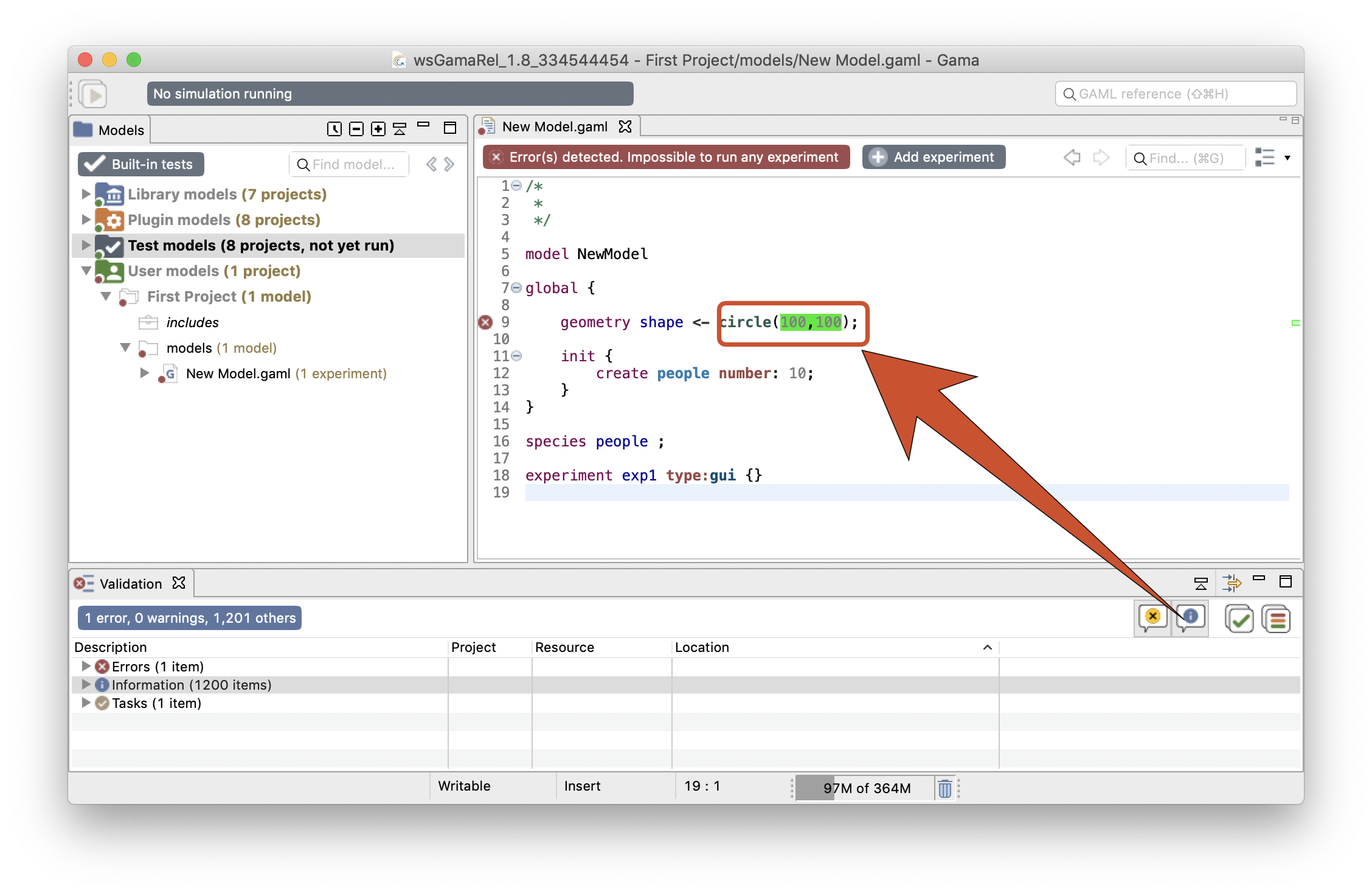Screen dimensions: 1372x894
Task: Toggle the Built-in tests filter
Action: (140, 164)
